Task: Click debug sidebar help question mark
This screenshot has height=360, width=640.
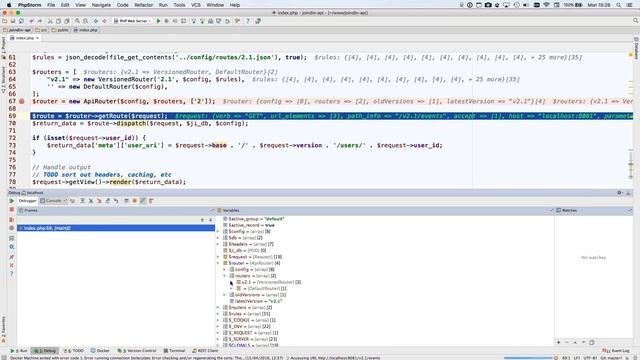Action: (11, 273)
